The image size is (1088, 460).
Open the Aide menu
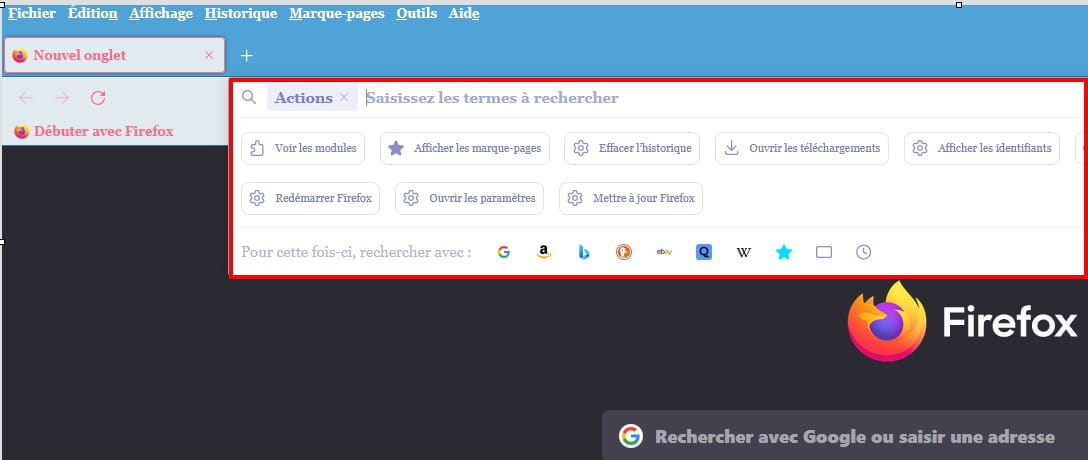tap(464, 13)
